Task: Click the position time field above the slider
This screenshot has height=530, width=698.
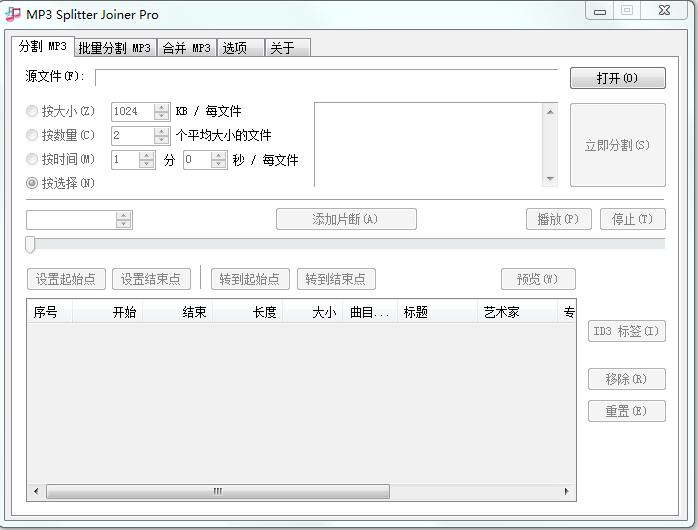Action: [x=71, y=220]
